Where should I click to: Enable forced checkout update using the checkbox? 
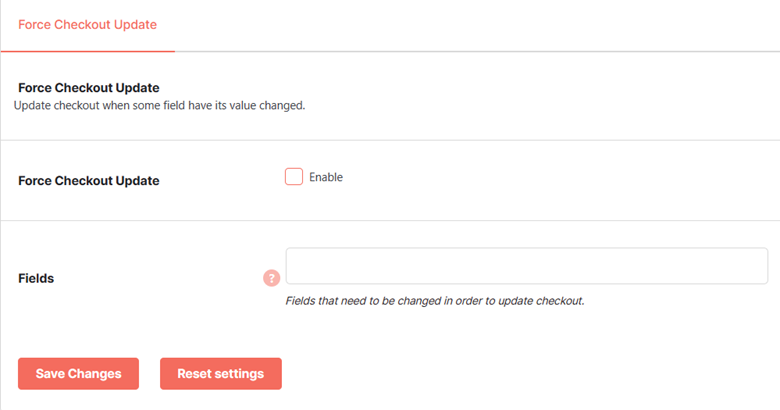pyautogui.click(x=293, y=177)
